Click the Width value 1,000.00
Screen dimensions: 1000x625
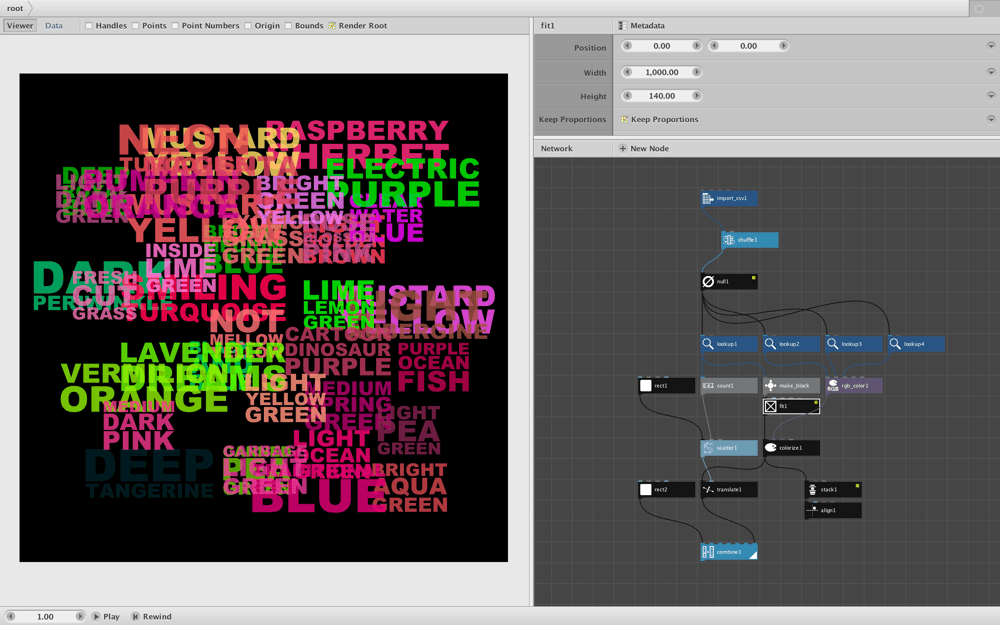662,72
